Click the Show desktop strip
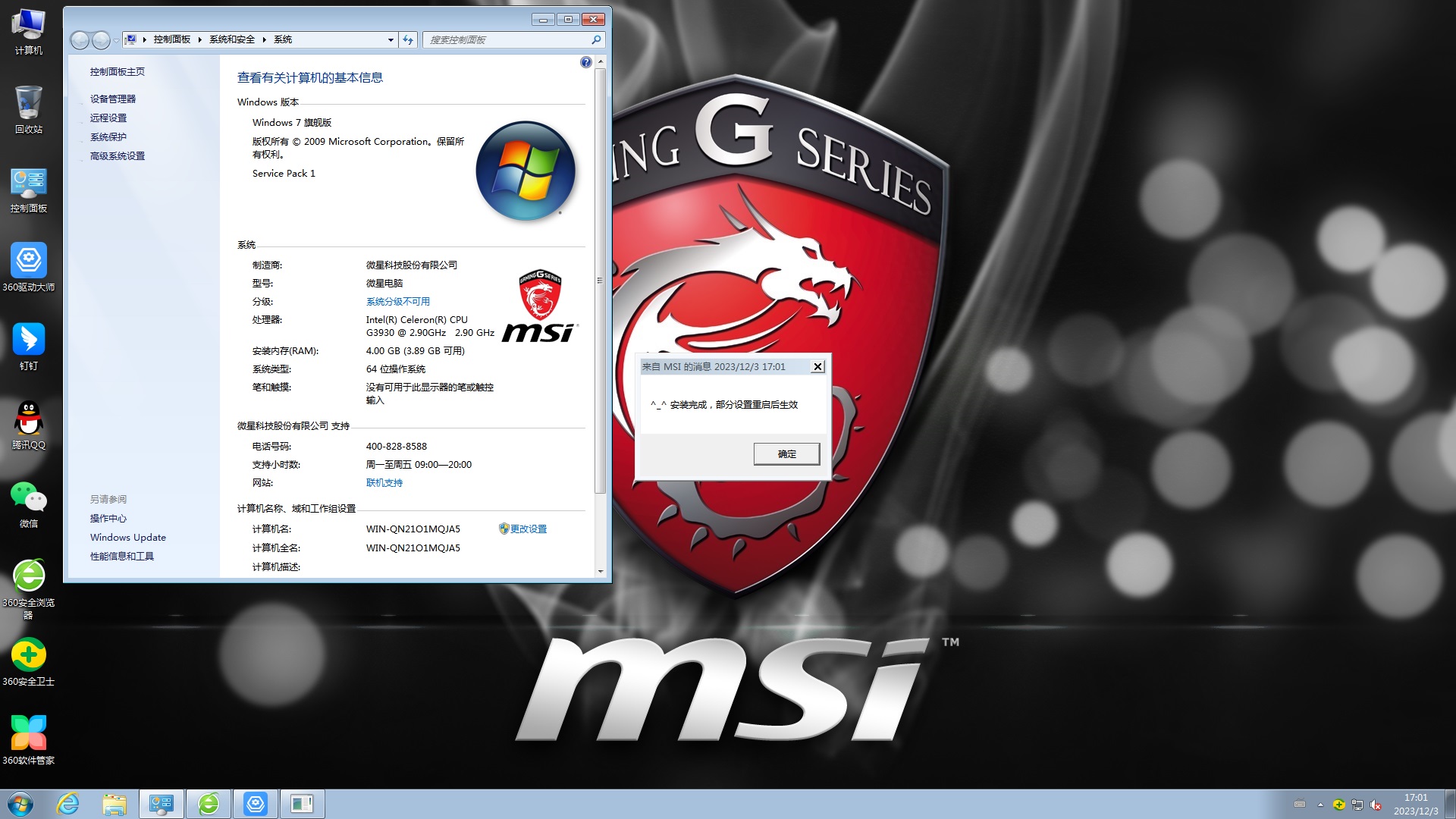The width and height of the screenshot is (1456, 819). pyautogui.click(x=1450, y=804)
